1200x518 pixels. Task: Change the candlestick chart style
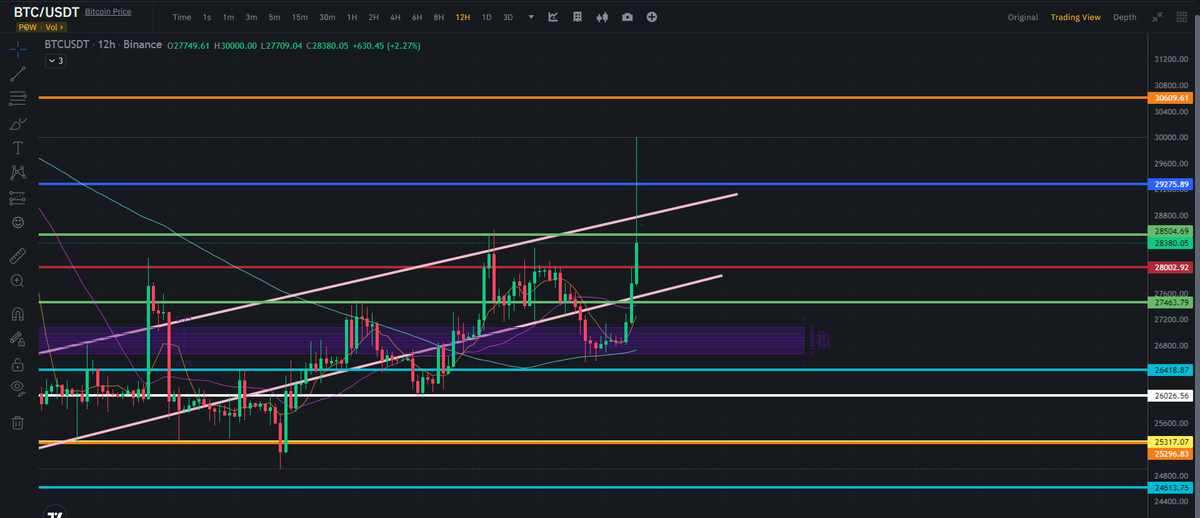coord(602,17)
